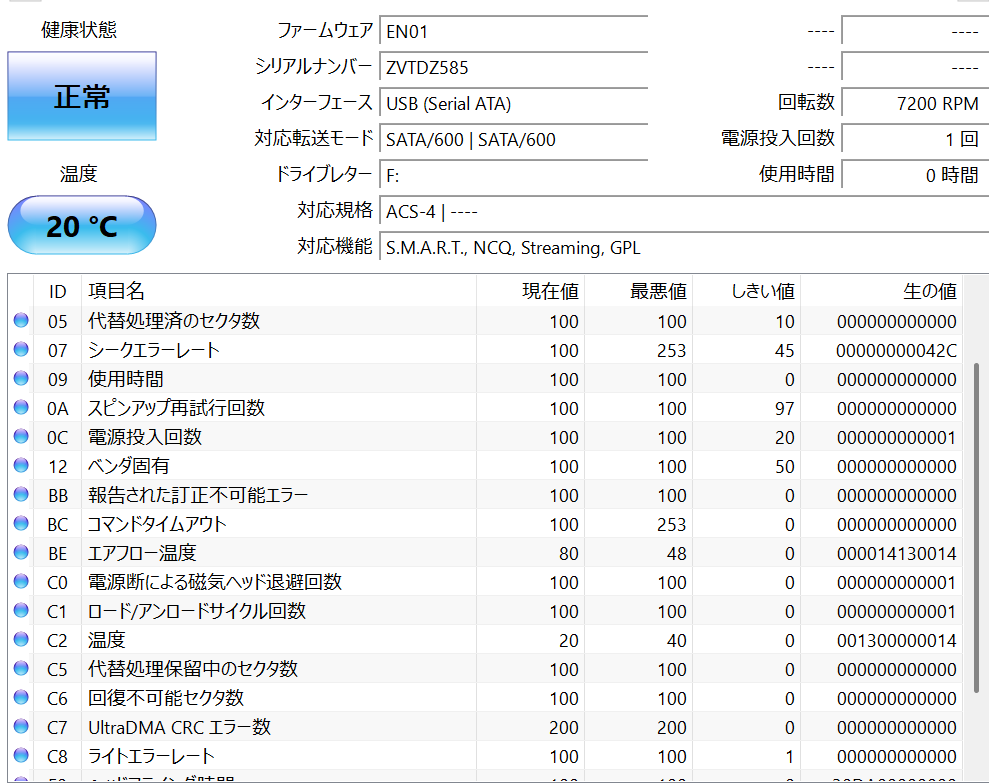Select the コマンドタイムアウト row
This screenshot has width=989, height=783.
tap(486, 524)
